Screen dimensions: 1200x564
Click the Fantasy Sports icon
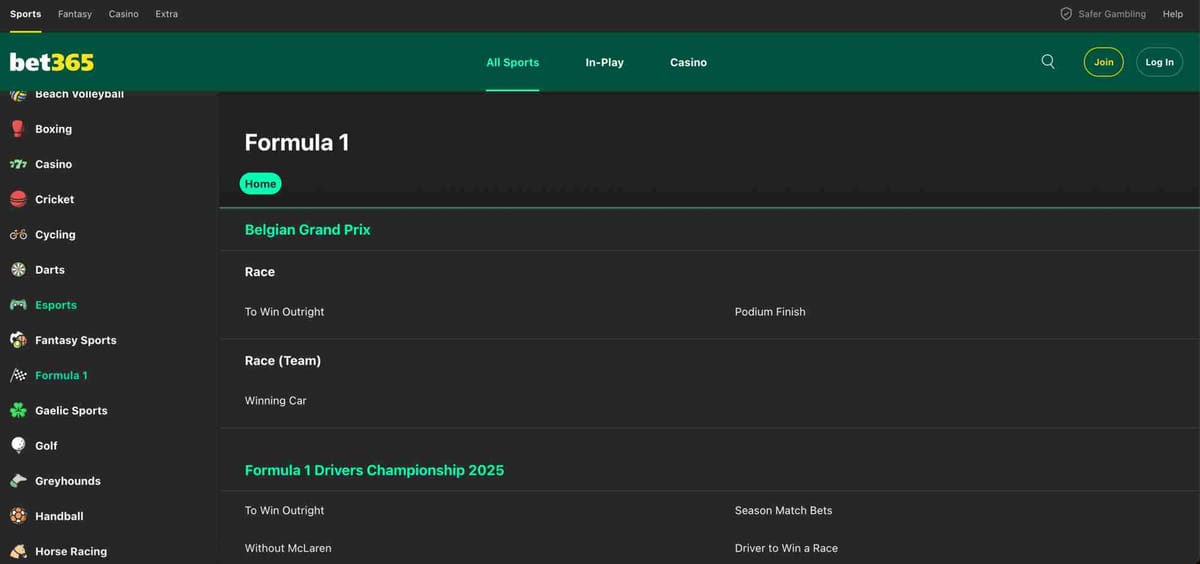click(x=18, y=340)
